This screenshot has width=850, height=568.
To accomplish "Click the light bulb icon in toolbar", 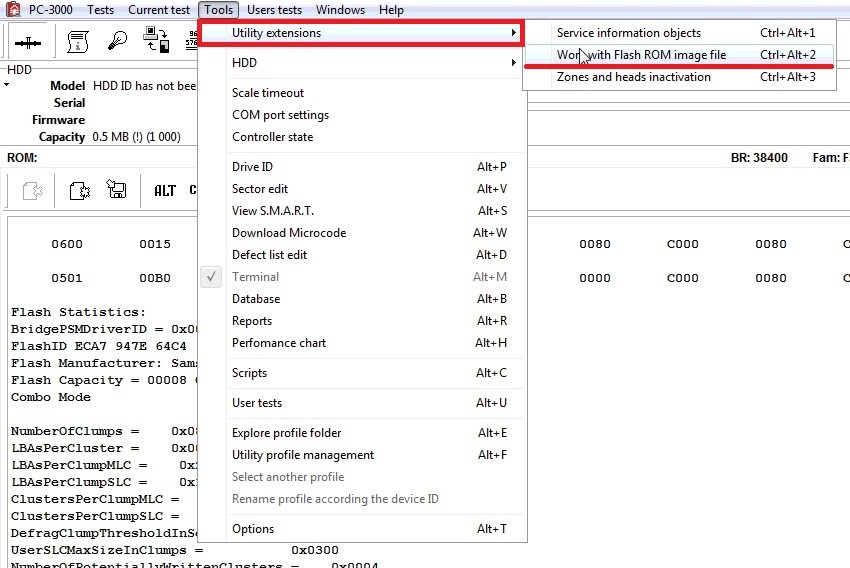I will point(118,41).
